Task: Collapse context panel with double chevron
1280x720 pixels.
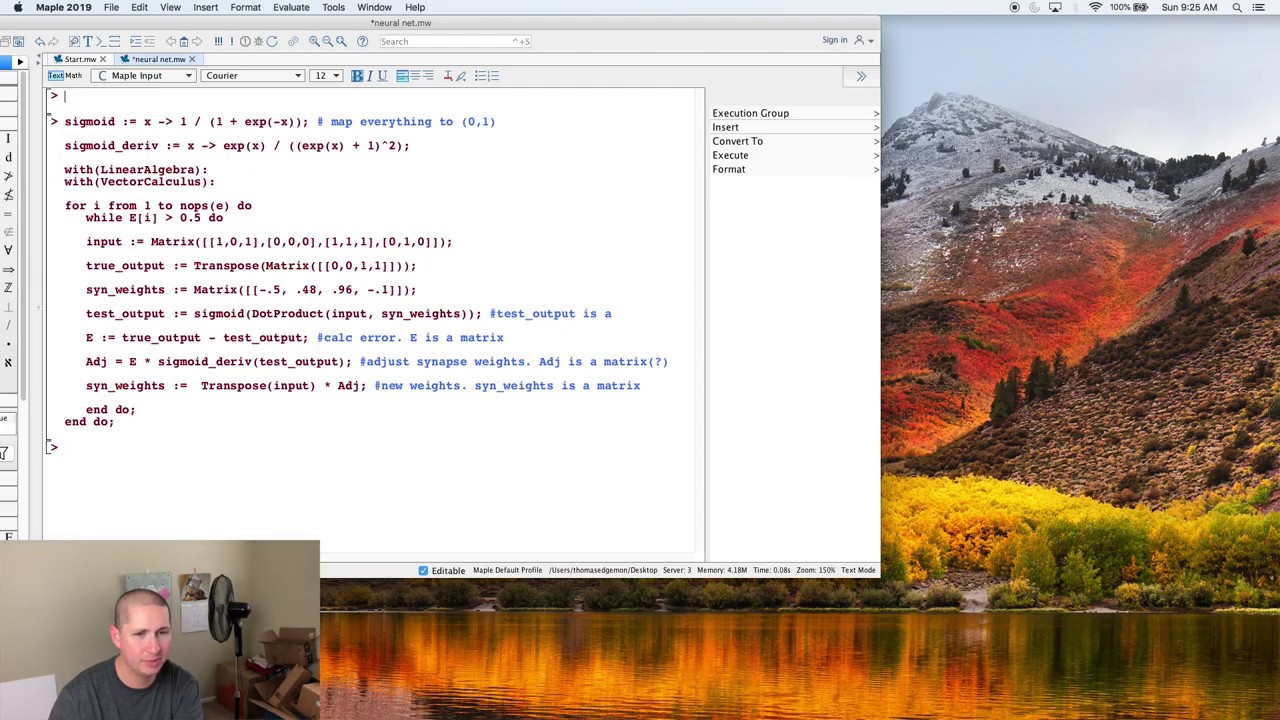Action: 861,76
